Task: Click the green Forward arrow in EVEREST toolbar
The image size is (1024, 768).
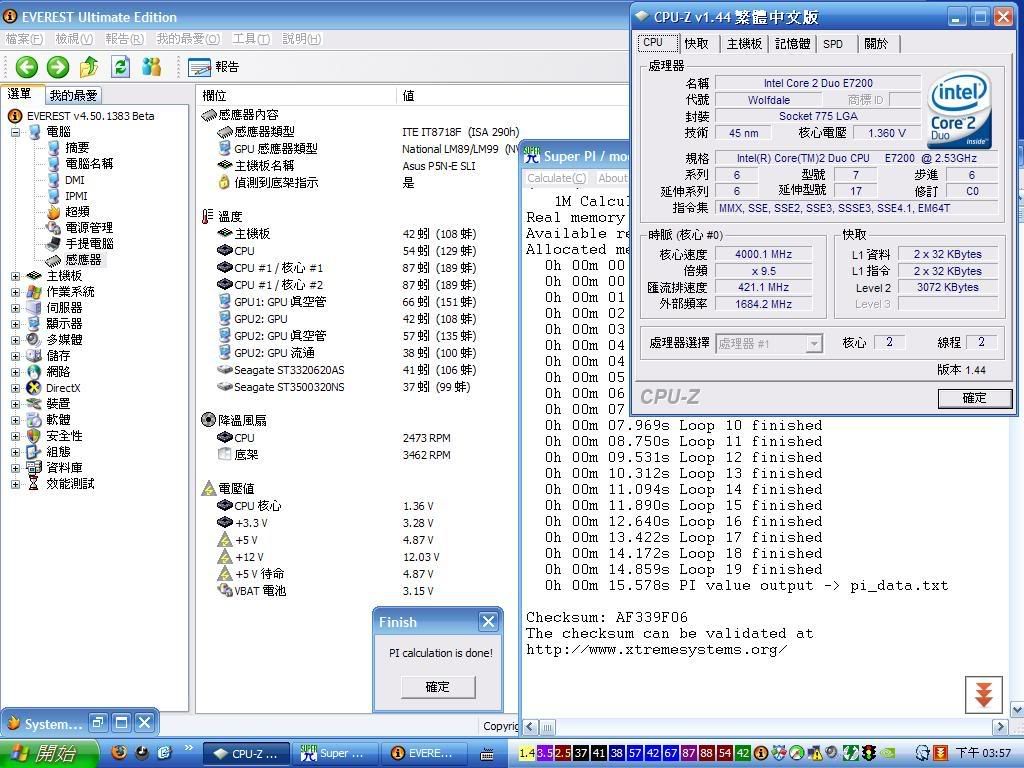Action: click(x=58, y=67)
